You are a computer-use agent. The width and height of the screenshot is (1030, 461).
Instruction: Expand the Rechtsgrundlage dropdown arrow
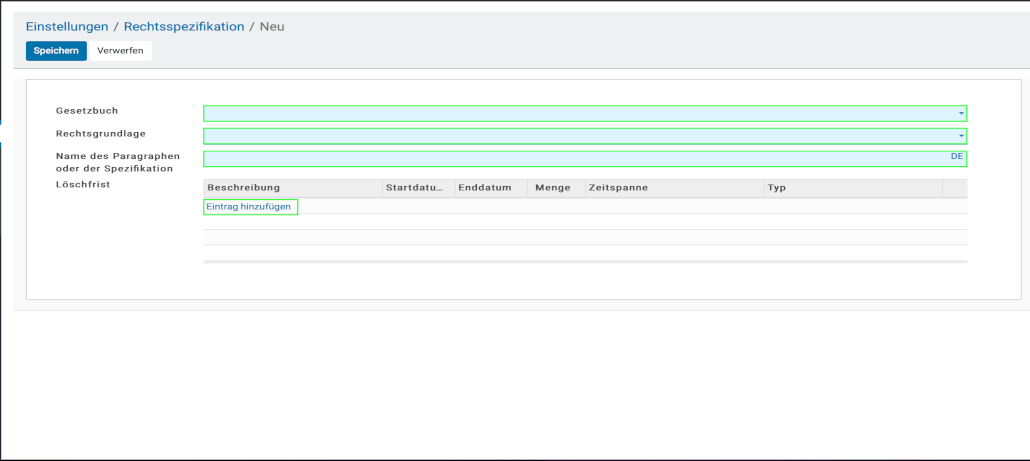pos(961,136)
